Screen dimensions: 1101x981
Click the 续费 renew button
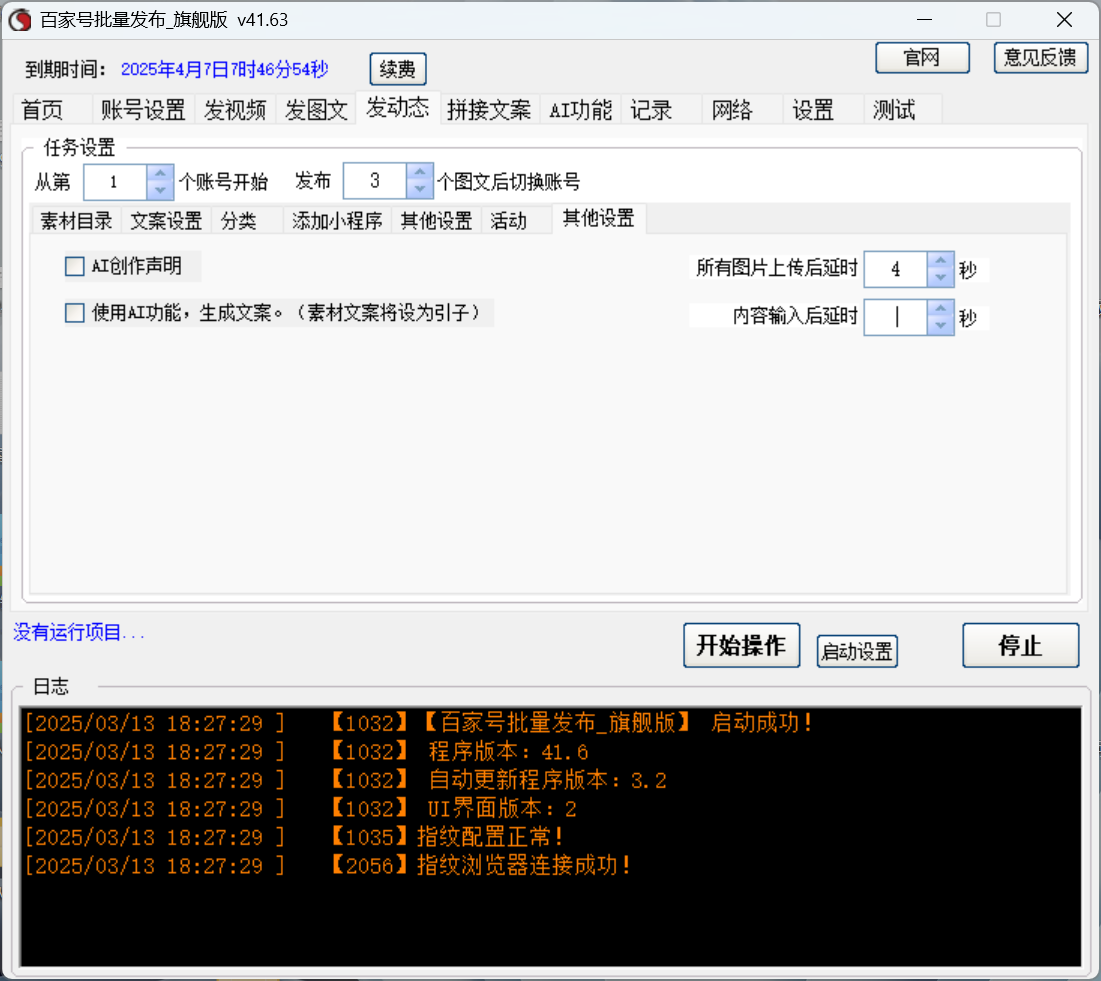(x=398, y=69)
